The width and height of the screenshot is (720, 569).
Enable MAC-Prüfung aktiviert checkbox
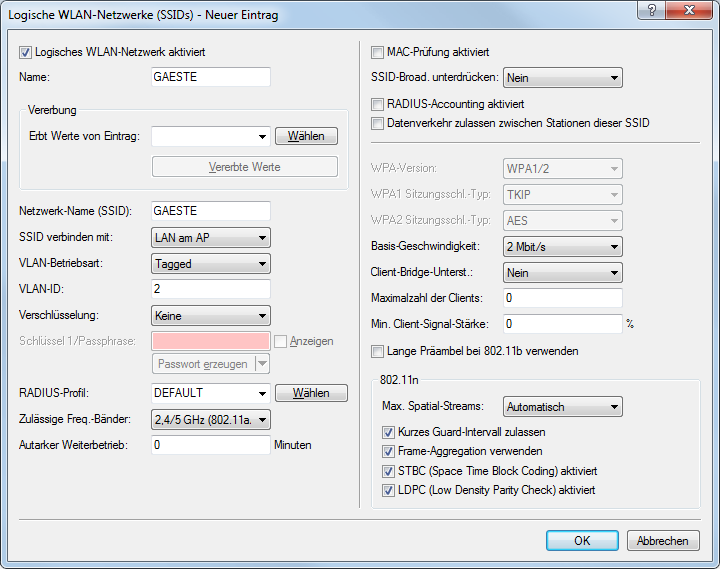pyautogui.click(x=377, y=52)
